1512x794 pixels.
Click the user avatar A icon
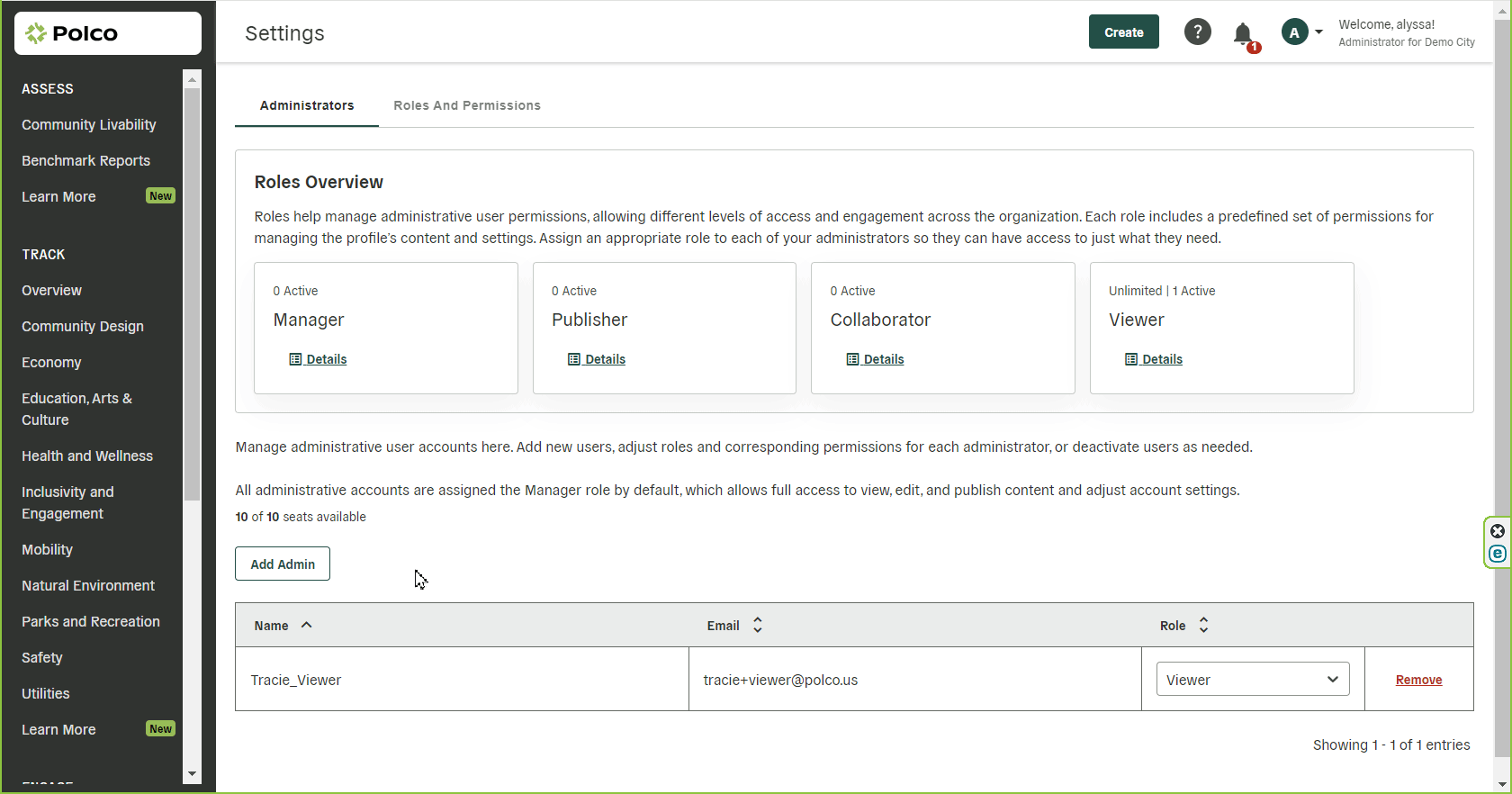1294,32
